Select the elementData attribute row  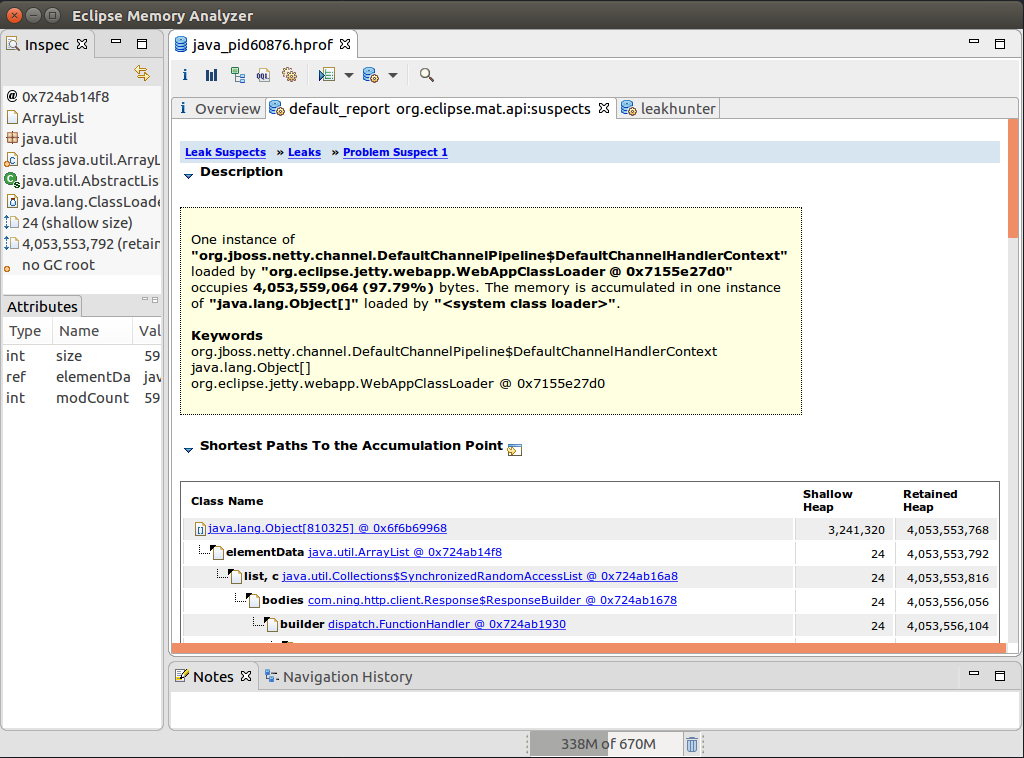click(82, 377)
